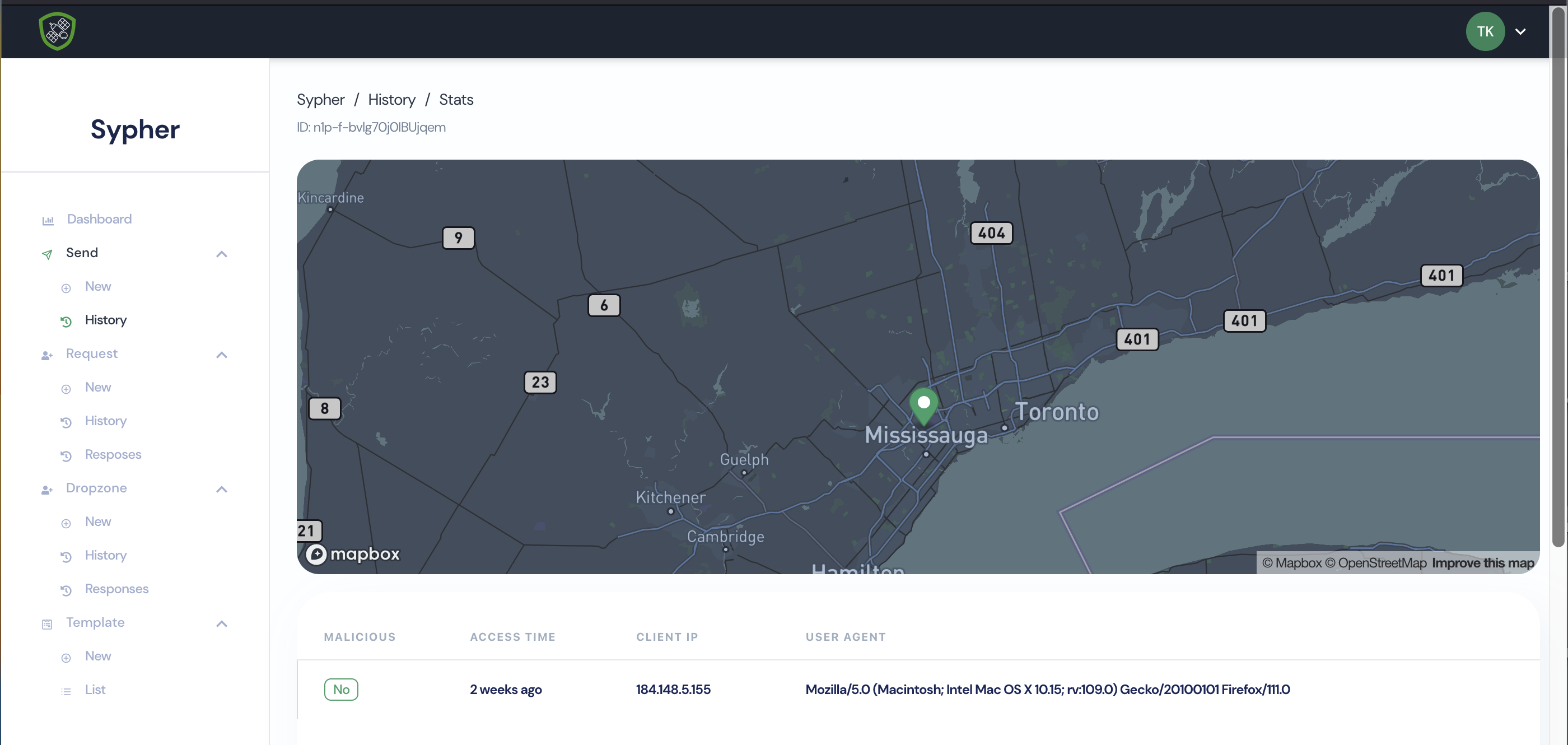Click the 2 weeks ago access time
Viewport: 1568px width, 745px height.
[505, 690]
